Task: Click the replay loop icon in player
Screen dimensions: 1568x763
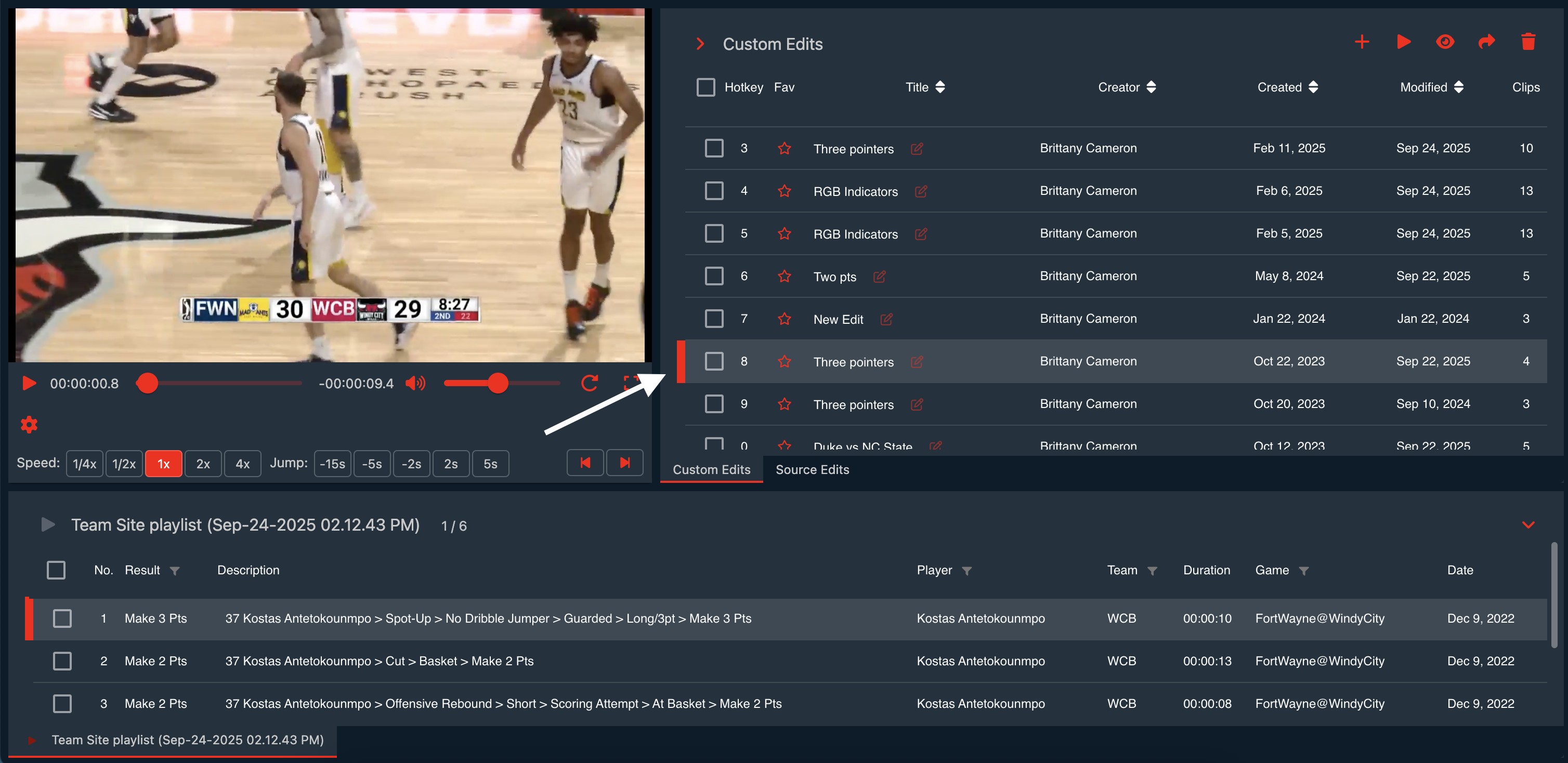Action: click(589, 384)
